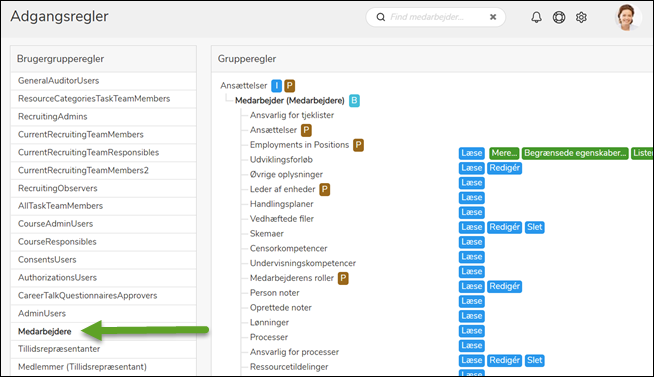
Task: Click the magnifier search icon
Action: 380,17
